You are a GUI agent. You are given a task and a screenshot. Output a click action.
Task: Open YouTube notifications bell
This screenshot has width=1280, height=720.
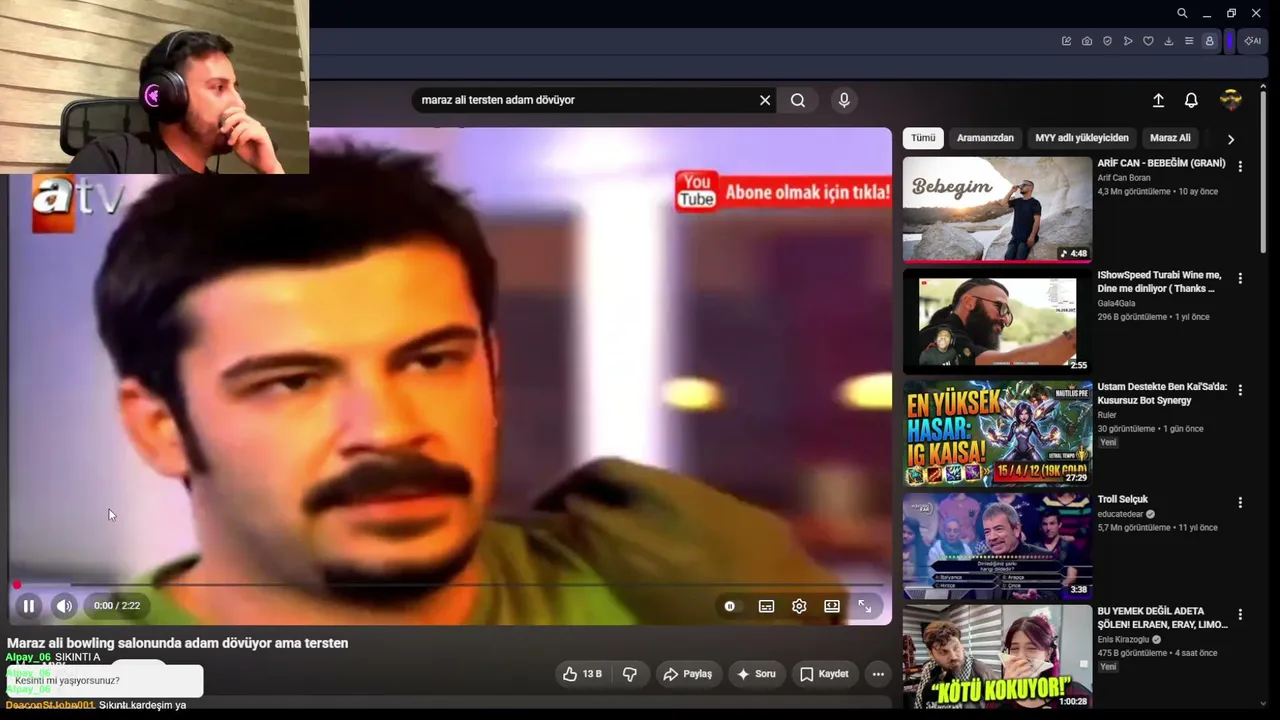(1191, 100)
